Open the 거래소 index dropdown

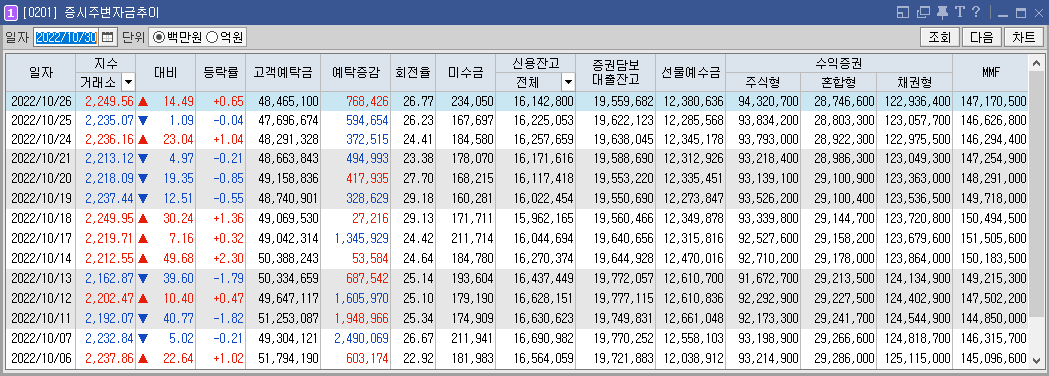pyautogui.click(x=127, y=82)
